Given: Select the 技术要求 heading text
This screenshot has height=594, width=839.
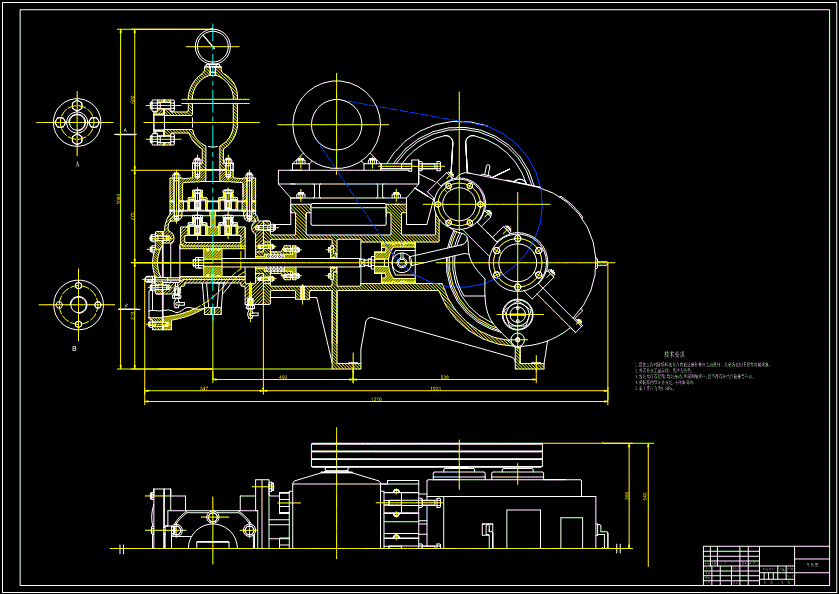Looking at the screenshot, I should point(675,354).
